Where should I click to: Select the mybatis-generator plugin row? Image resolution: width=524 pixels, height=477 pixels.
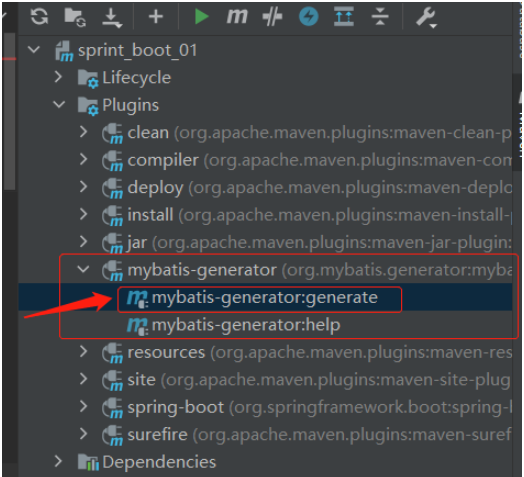point(265,270)
